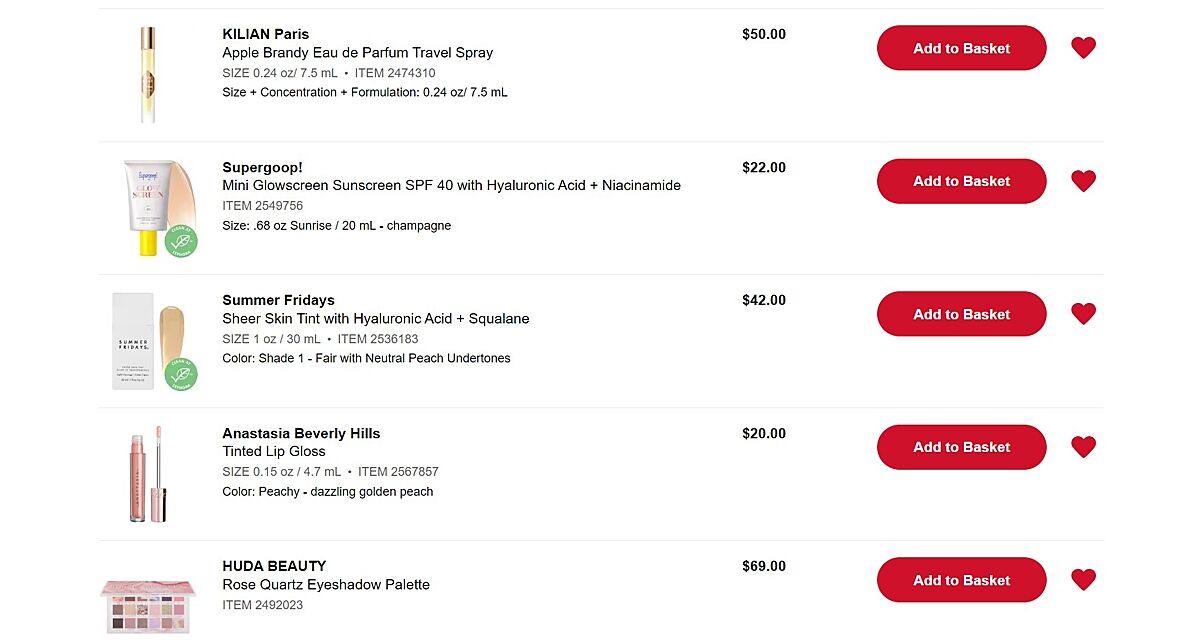Viewport: 1200px width, 640px height.
Task: Add KILIAN Apple Brandy spray to basket
Action: tap(961, 48)
